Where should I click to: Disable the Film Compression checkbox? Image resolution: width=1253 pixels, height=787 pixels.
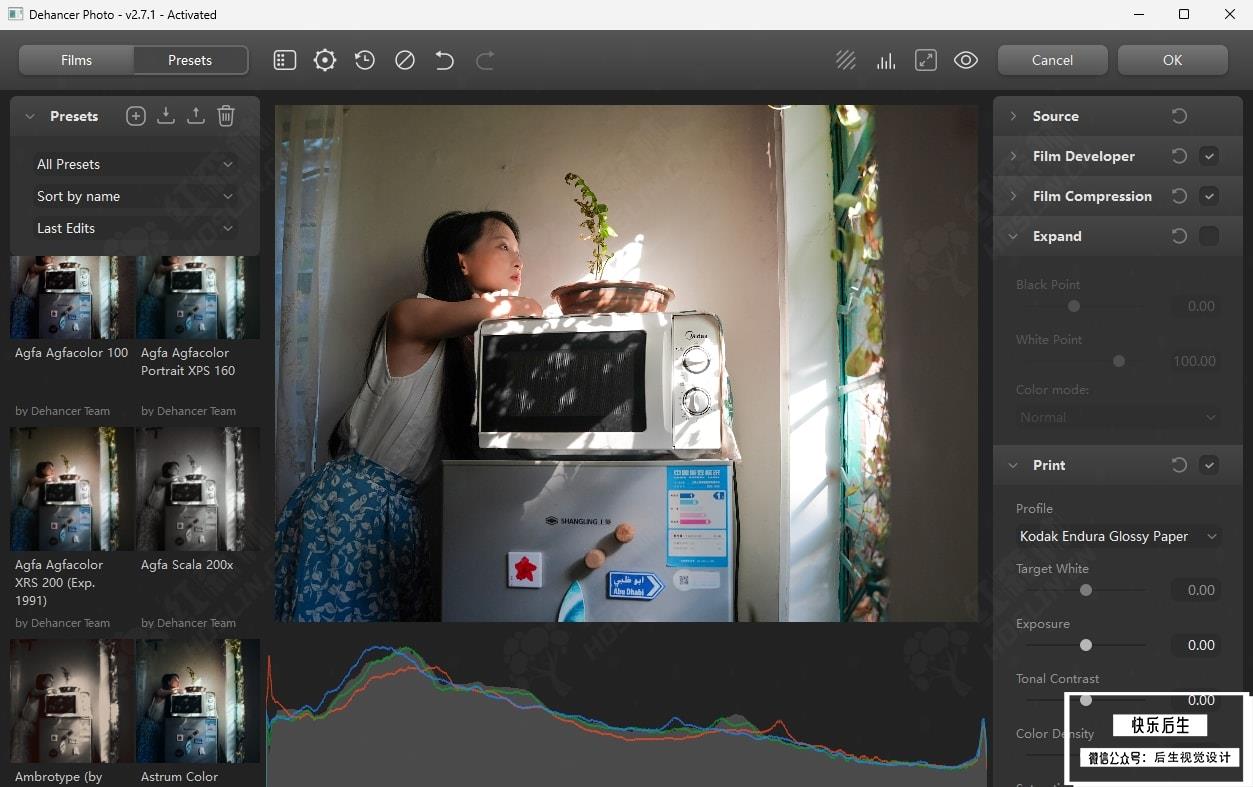pyautogui.click(x=1210, y=196)
